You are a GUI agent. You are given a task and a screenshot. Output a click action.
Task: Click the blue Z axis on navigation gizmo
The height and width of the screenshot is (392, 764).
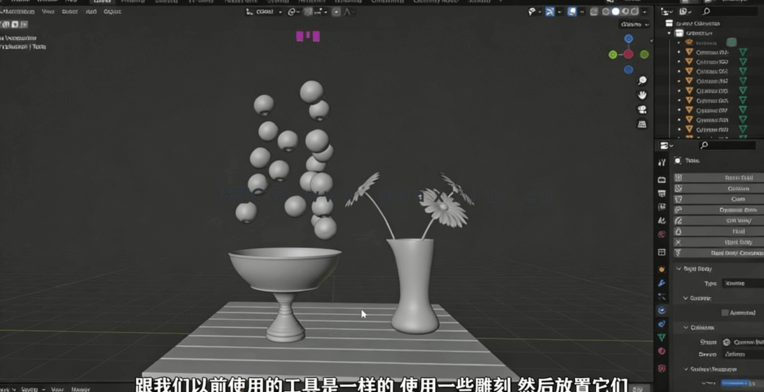(629, 39)
